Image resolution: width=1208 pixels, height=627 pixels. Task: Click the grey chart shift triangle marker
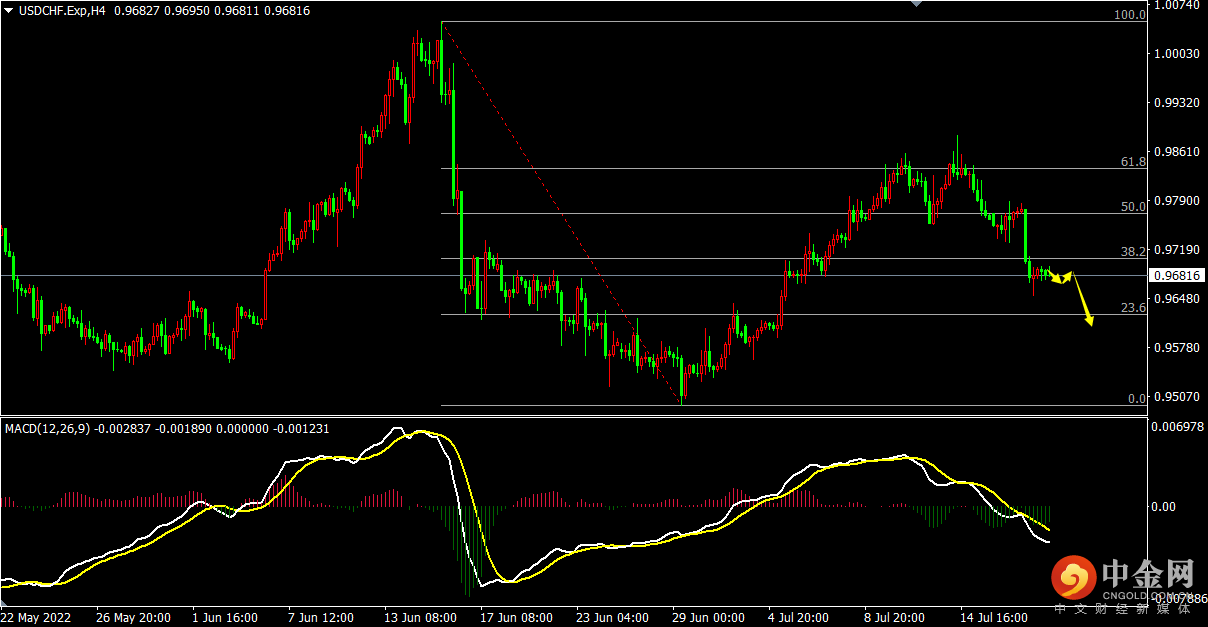pos(914,3)
